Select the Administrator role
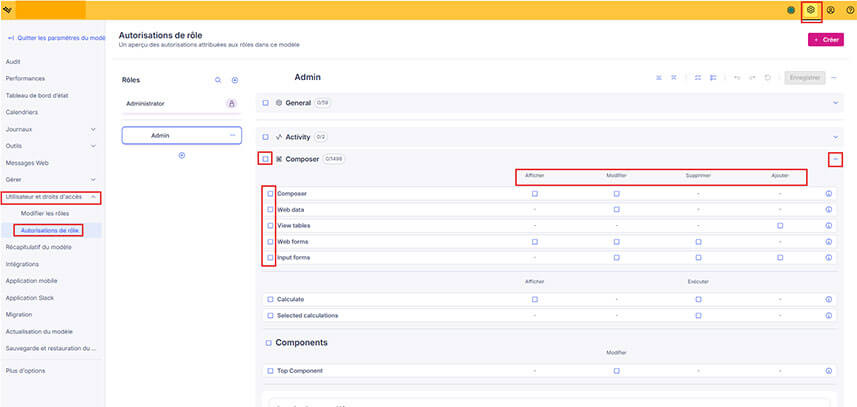857x407 pixels. (181, 104)
